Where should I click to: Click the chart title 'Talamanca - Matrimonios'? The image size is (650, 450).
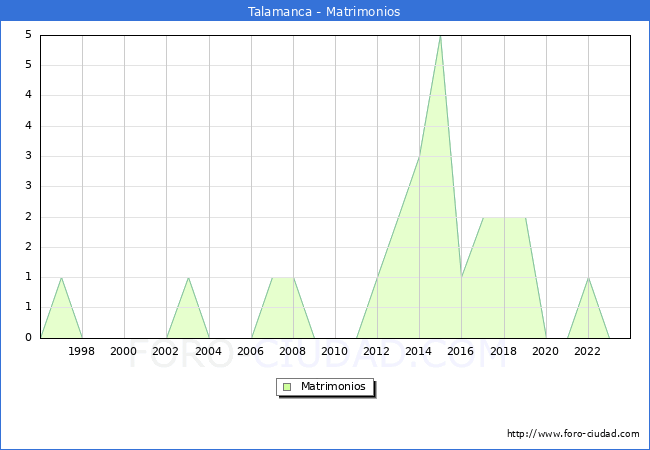(324, 11)
